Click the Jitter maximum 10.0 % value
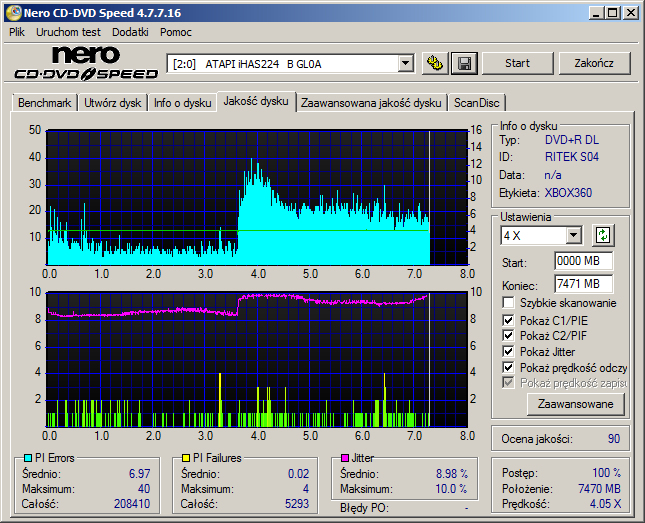The height and width of the screenshot is (523, 645). click(x=451, y=489)
